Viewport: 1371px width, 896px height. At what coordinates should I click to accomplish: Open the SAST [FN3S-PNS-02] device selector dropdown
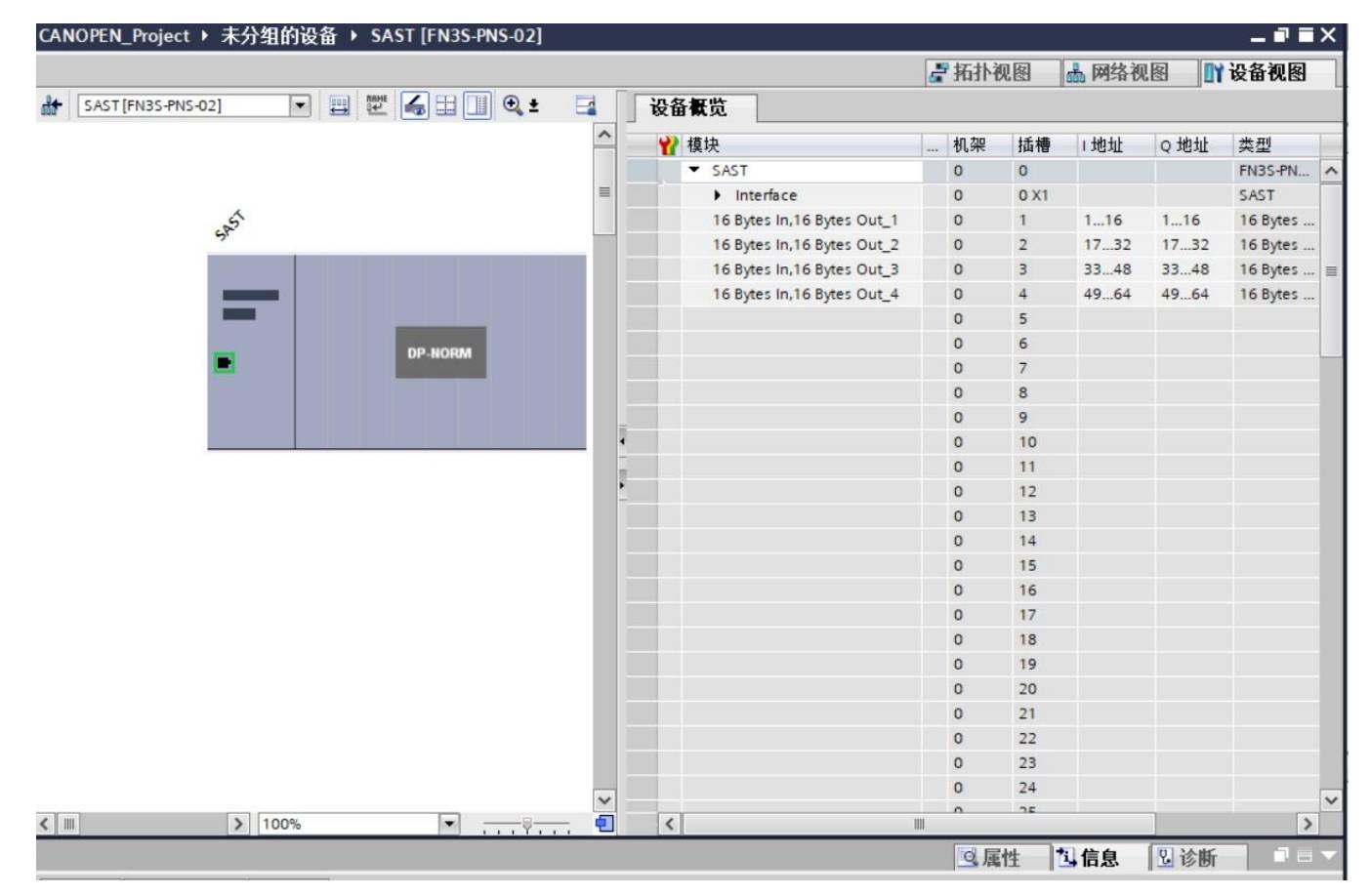pos(300,105)
